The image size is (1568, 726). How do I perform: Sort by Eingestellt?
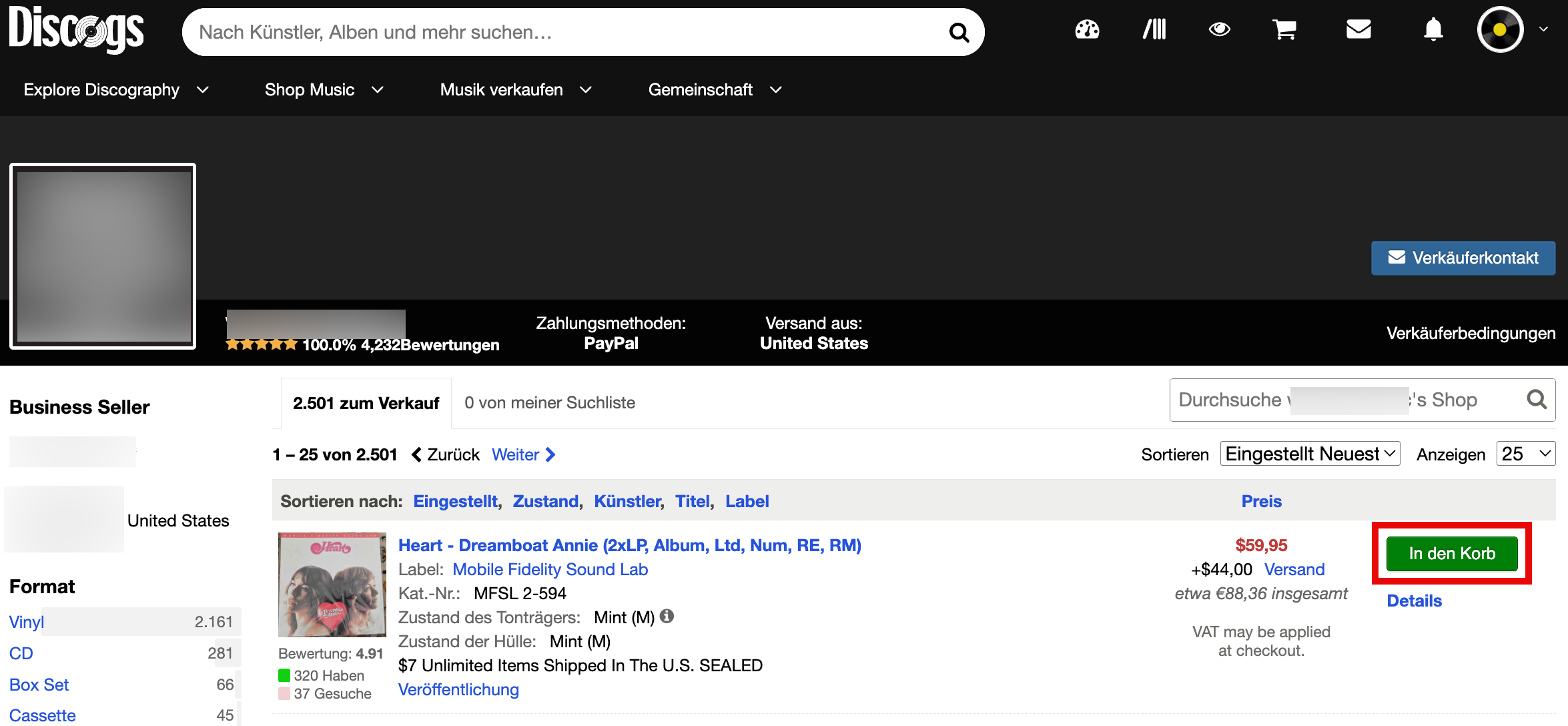[455, 501]
